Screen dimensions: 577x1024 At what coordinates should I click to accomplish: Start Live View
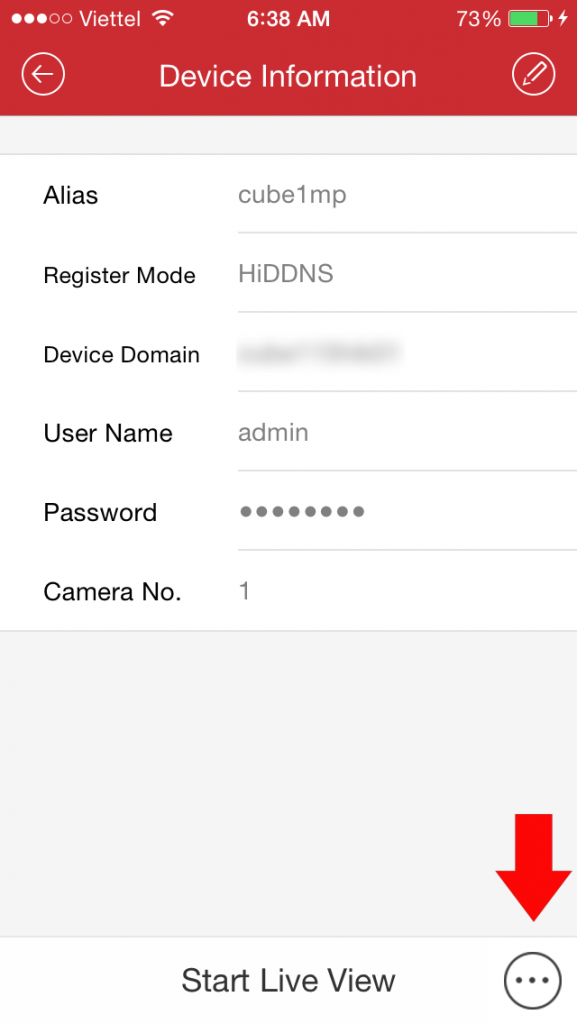[288, 980]
